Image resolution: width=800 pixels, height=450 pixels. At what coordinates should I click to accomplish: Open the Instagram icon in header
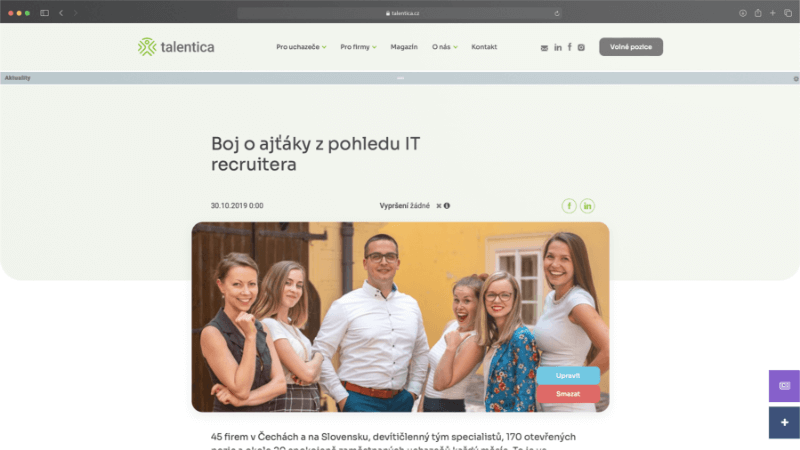[x=581, y=47]
